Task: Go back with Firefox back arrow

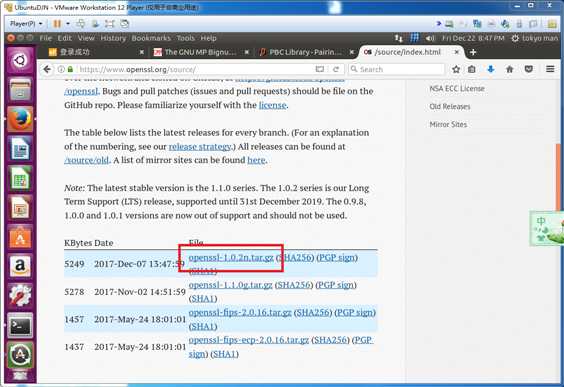Action: click(47, 69)
